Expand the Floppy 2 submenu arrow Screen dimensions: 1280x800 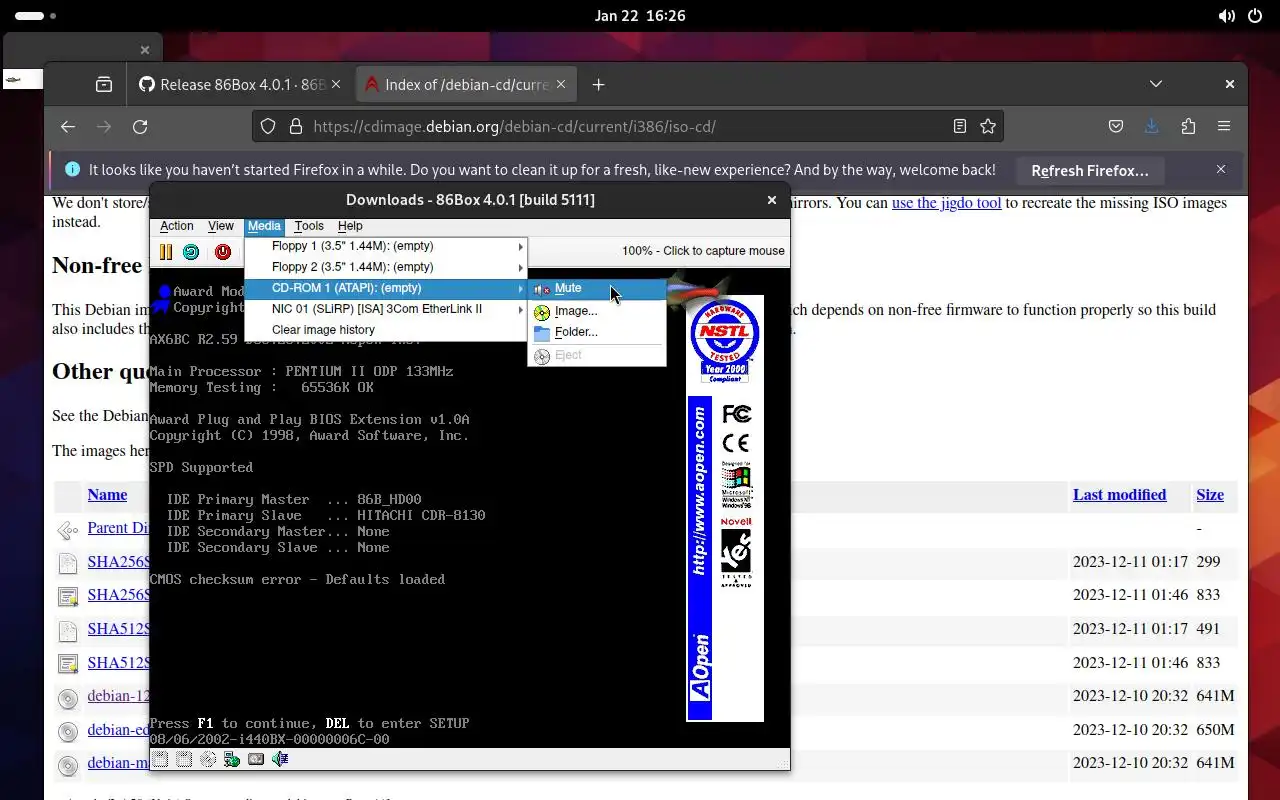[520, 267]
